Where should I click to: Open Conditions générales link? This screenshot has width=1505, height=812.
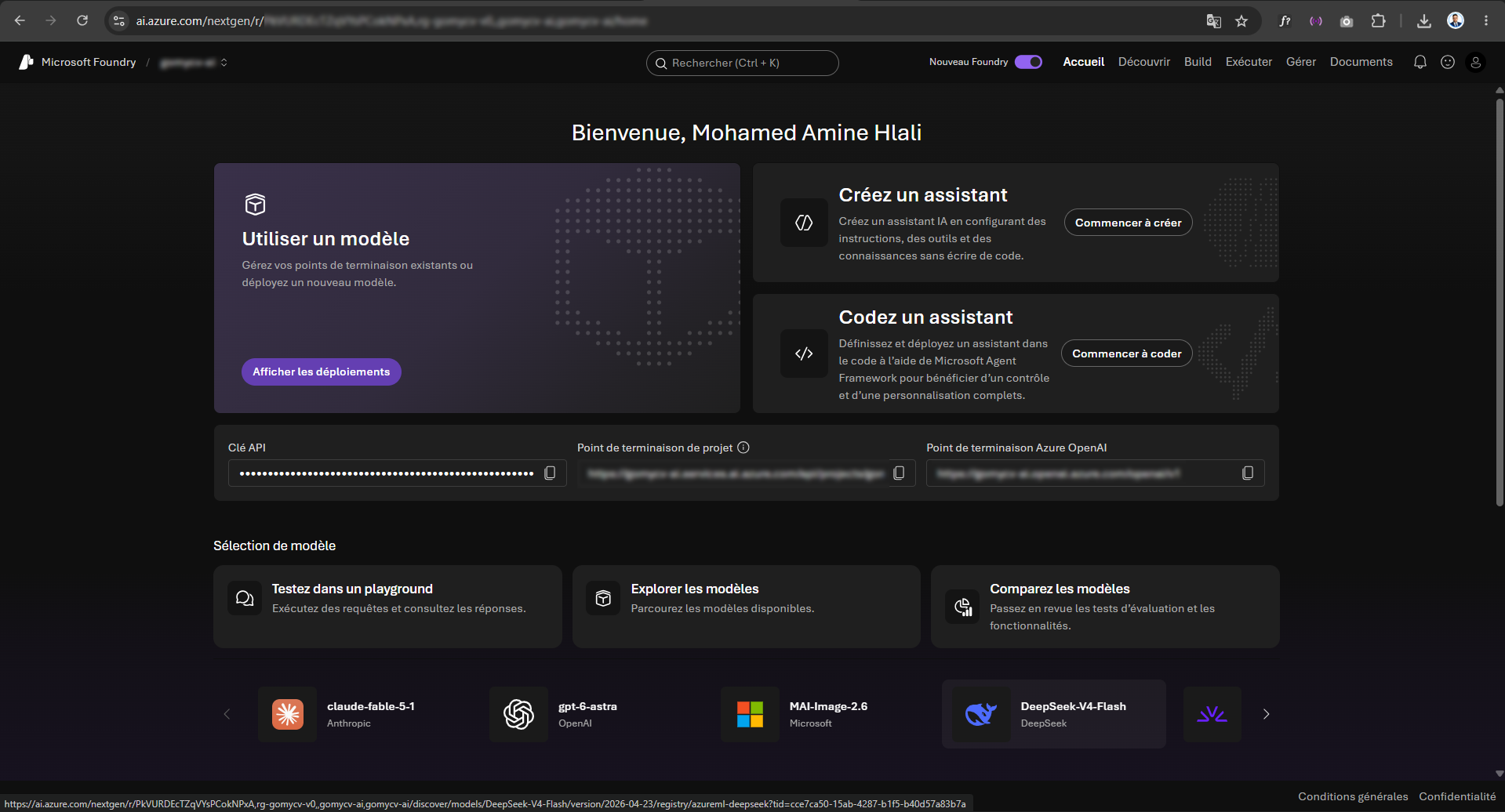tap(1353, 796)
